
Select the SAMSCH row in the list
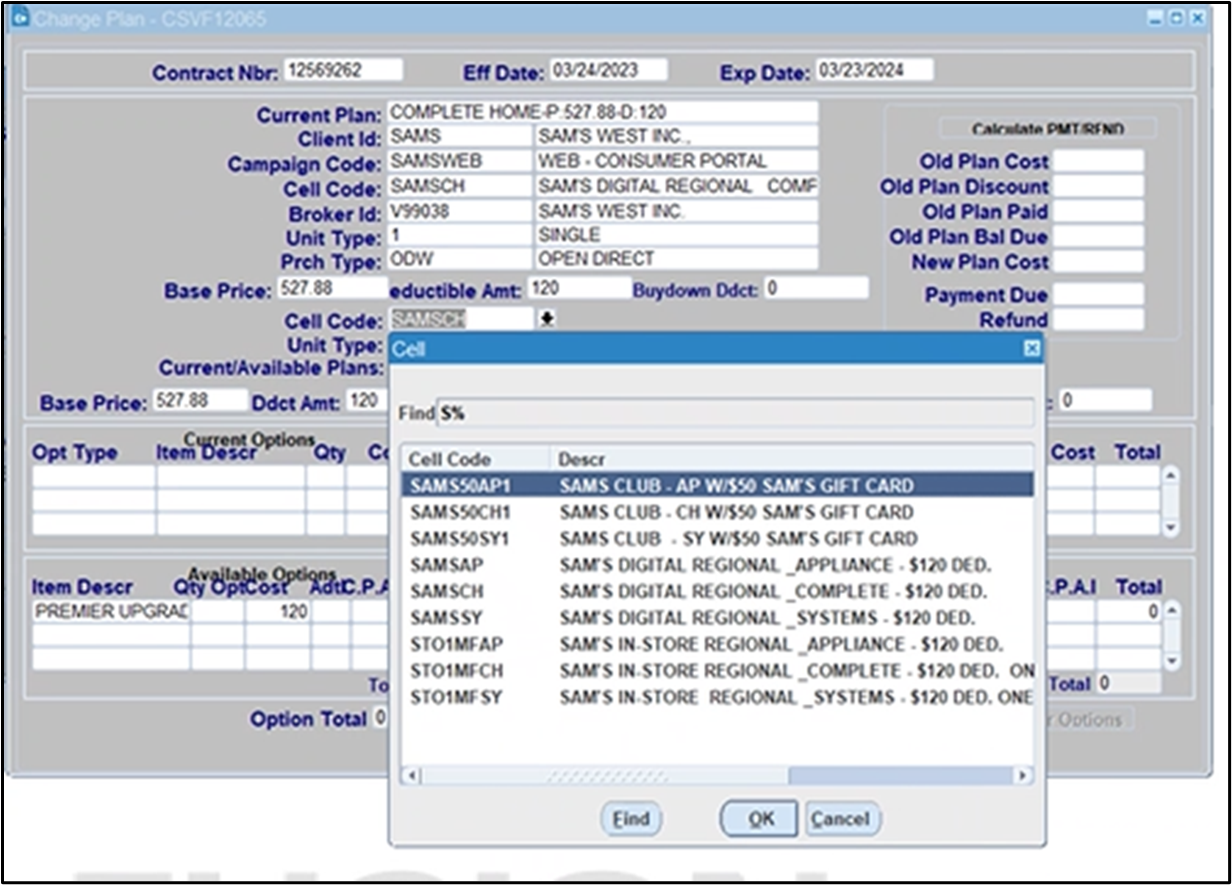tap(716, 591)
